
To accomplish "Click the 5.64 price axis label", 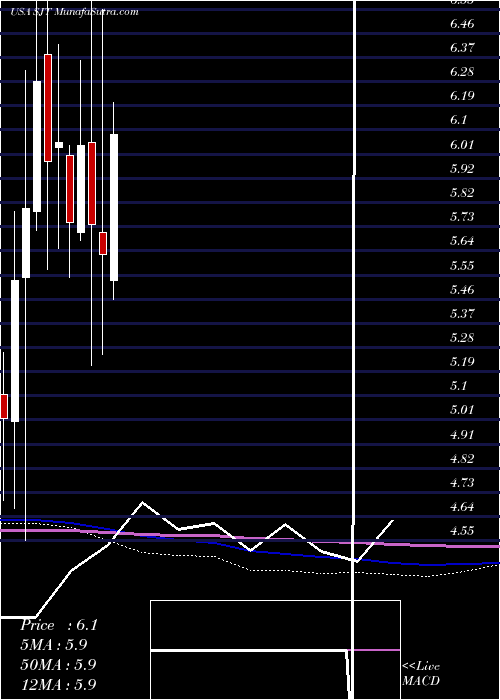I will click(x=462, y=241).
